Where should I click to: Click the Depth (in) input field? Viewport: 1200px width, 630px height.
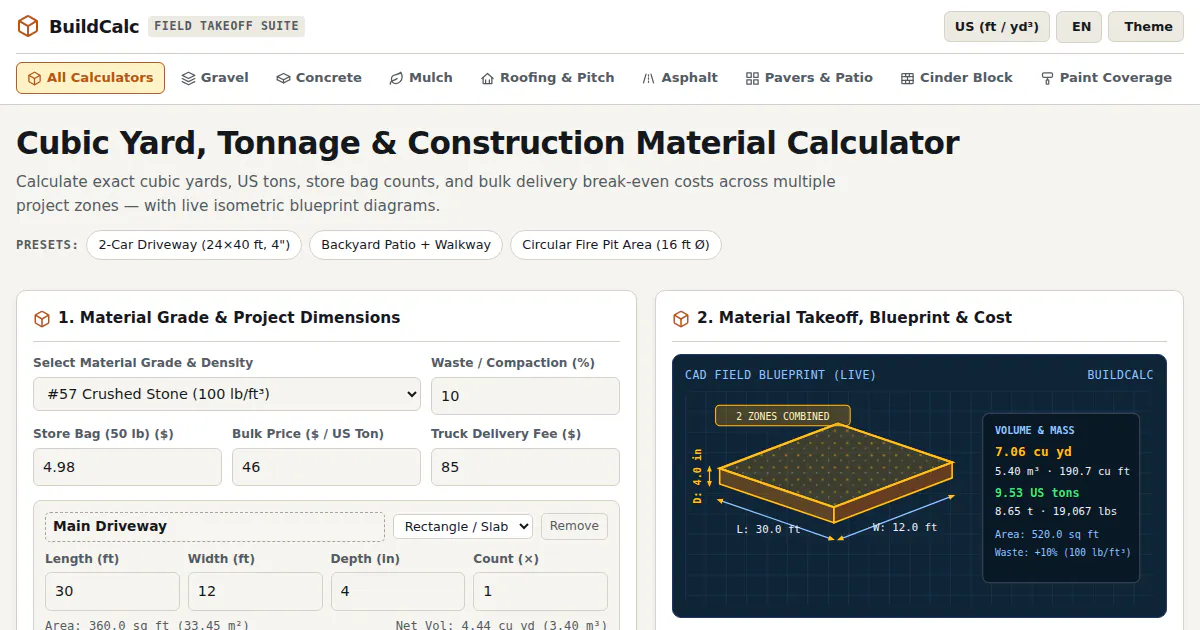point(398,591)
